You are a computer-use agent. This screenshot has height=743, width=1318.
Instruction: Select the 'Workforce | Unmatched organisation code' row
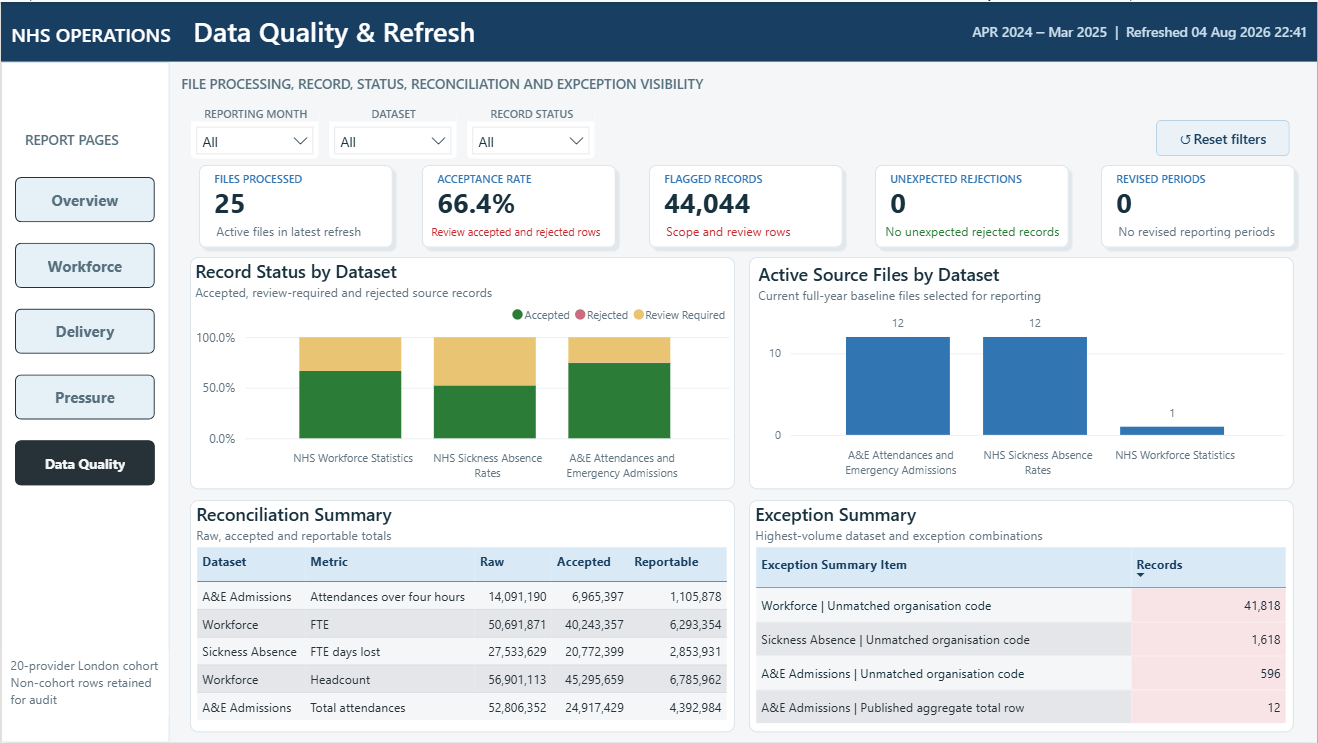(1021, 606)
